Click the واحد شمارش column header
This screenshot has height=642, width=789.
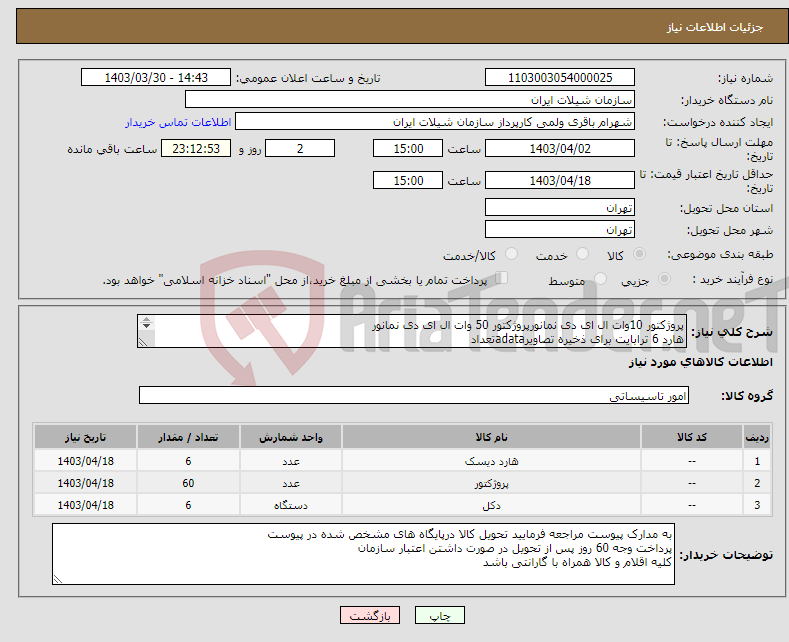click(291, 437)
